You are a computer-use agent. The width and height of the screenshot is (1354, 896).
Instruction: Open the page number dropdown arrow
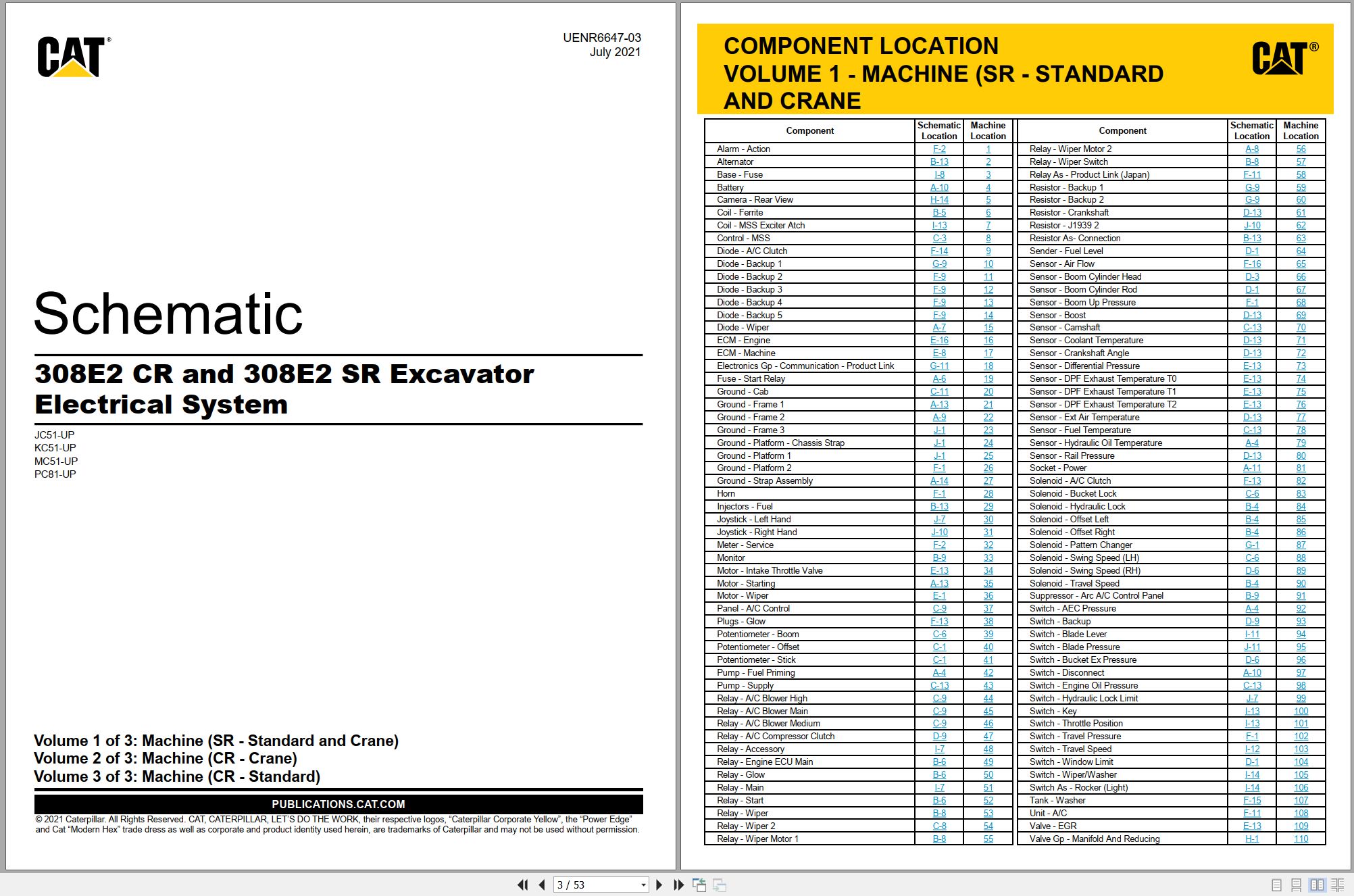[x=643, y=885]
